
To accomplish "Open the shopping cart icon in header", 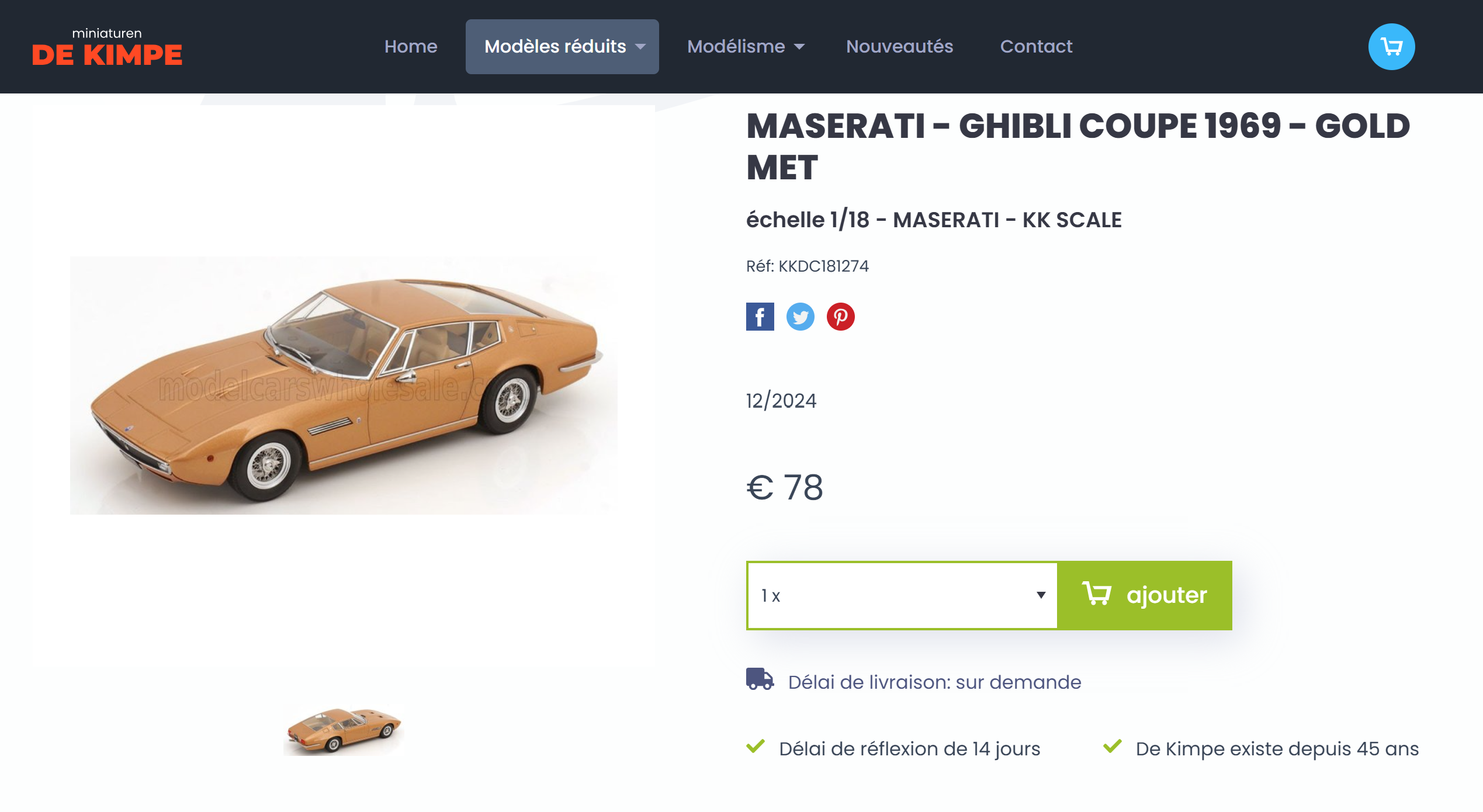I will [1391, 47].
